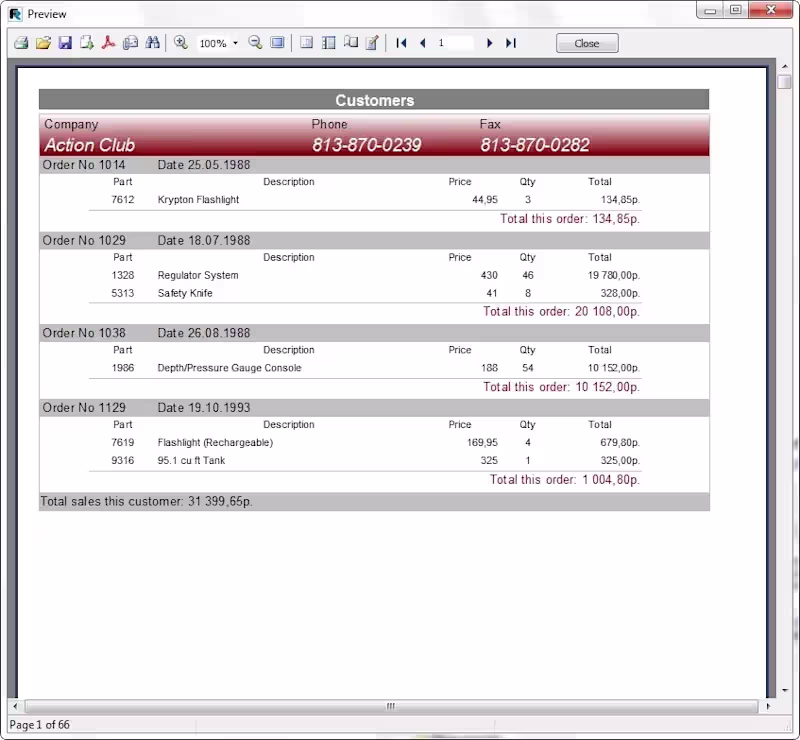Save the report using floppy disk icon
Screen dimensions: 800x740
coord(65,43)
